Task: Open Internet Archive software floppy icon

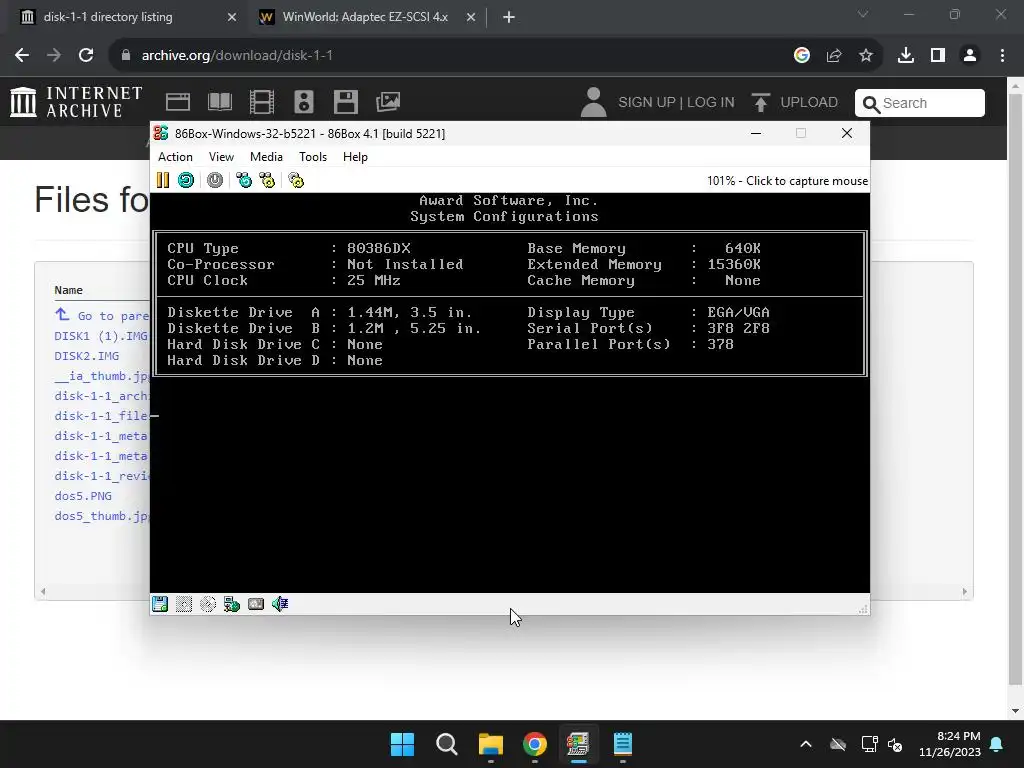Action: tap(345, 102)
